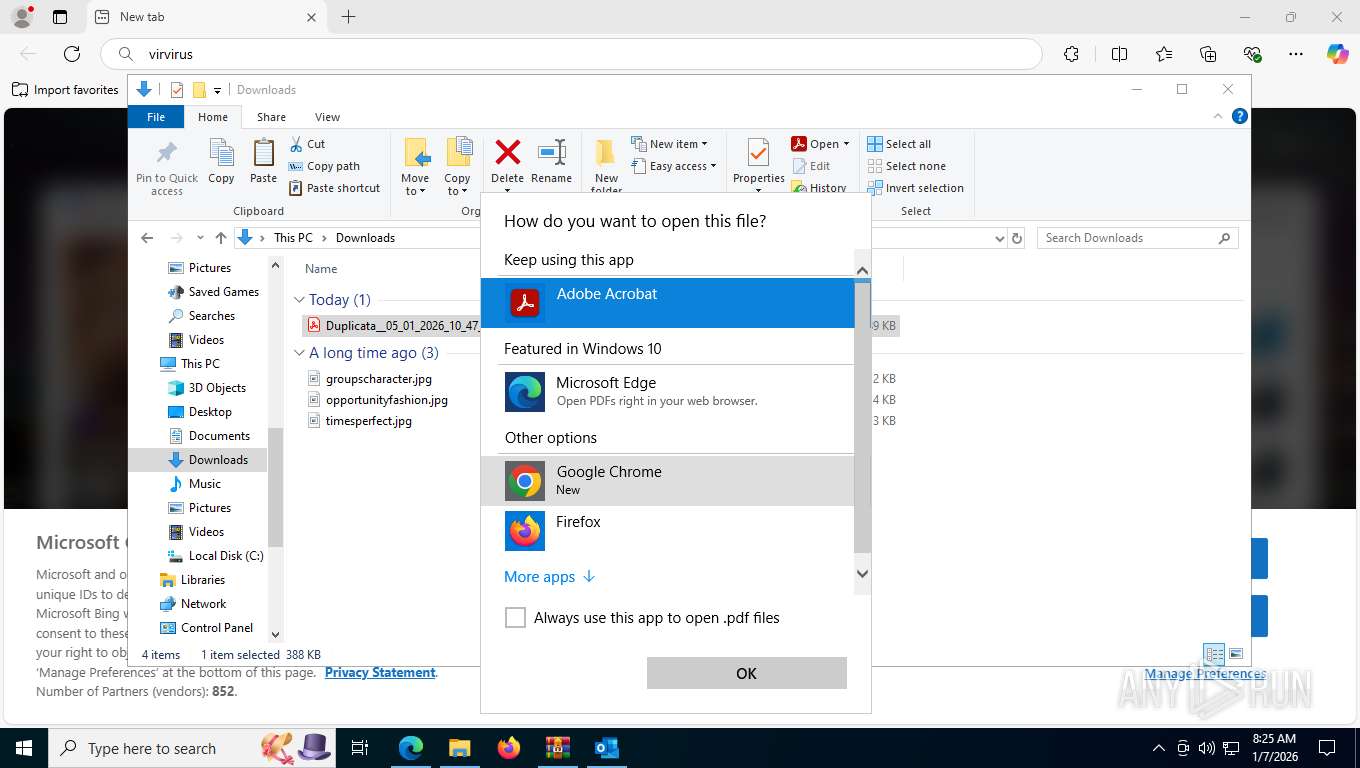Click the Edge address bar with virvirus
This screenshot has height=768, width=1360.
571,54
